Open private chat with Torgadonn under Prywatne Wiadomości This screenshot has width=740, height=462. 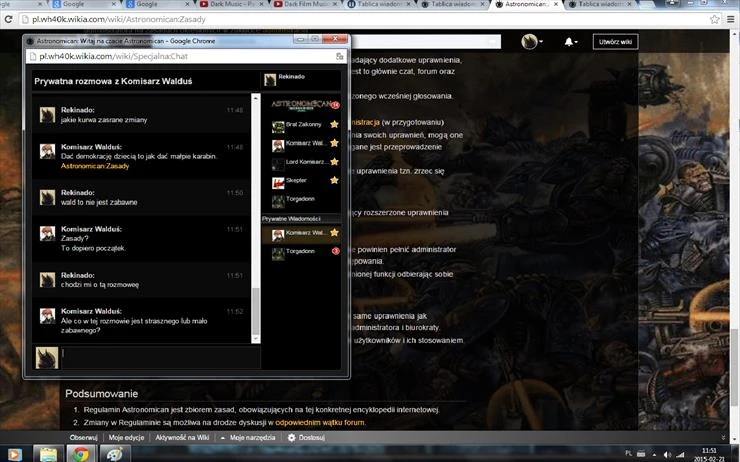pyautogui.click(x=301, y=252)
